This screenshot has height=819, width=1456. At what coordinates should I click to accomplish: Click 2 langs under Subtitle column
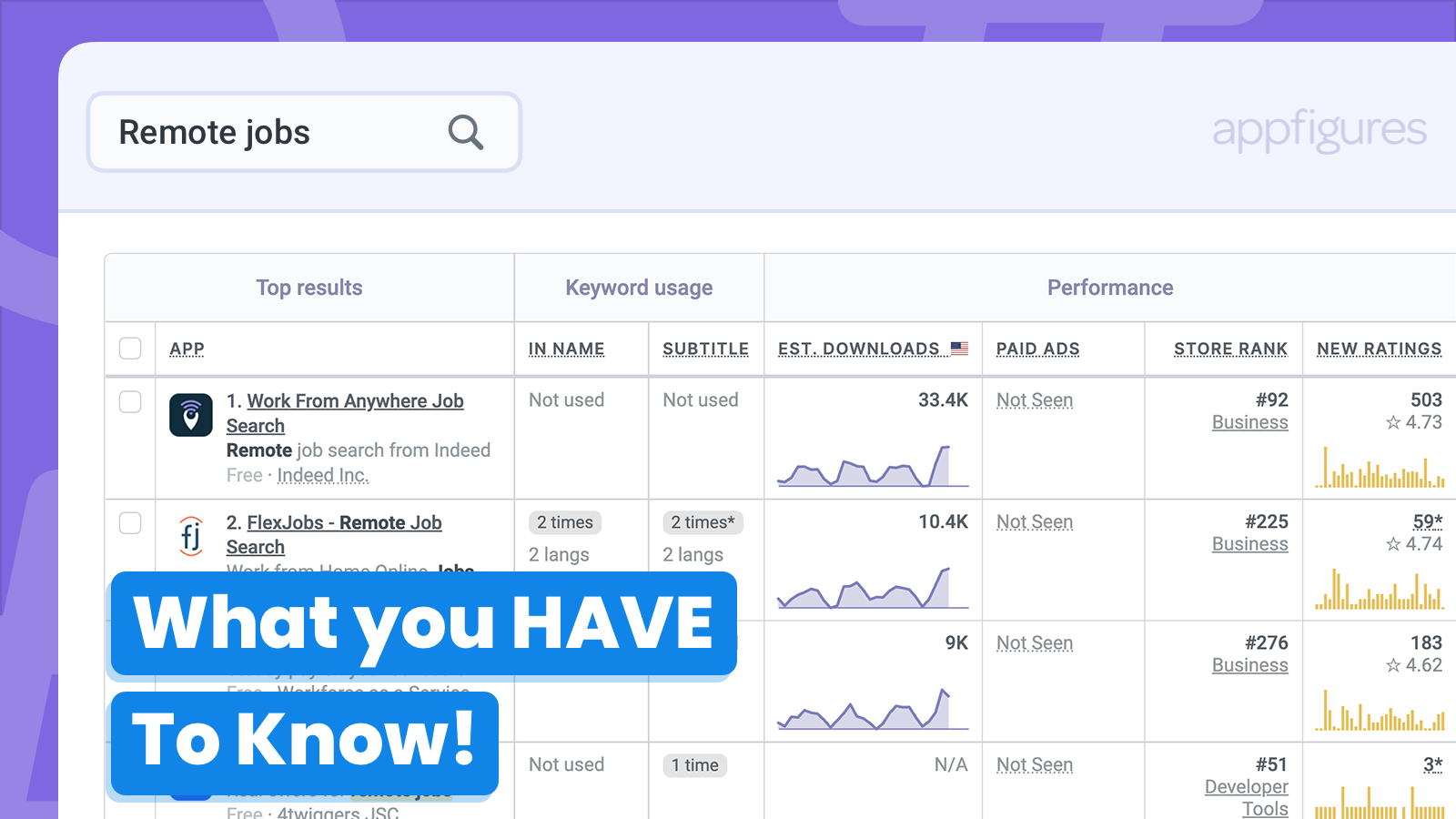pos(693,555)
